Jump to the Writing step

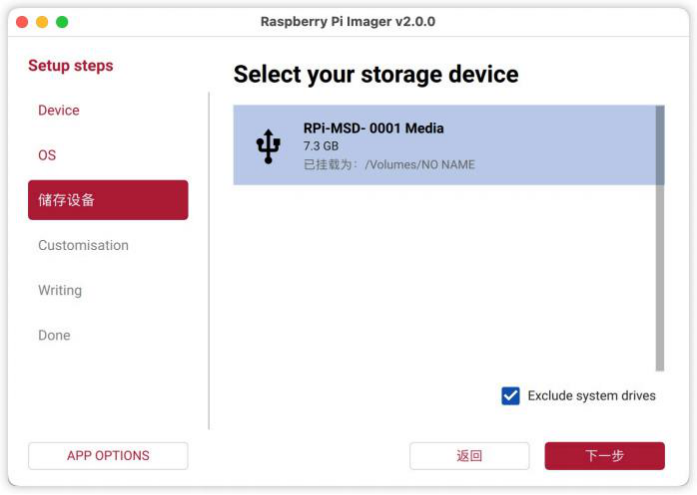pyautogui.click(x=60, y=290)
